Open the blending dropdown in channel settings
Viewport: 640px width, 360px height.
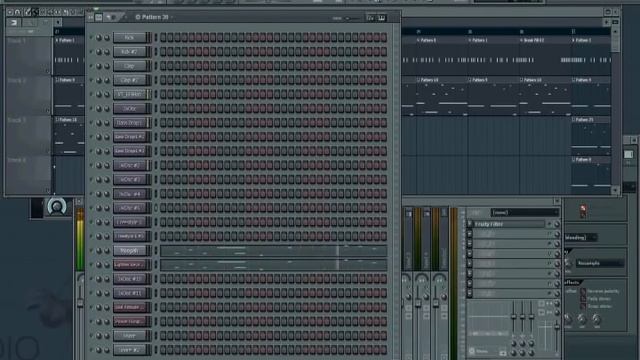581,237
